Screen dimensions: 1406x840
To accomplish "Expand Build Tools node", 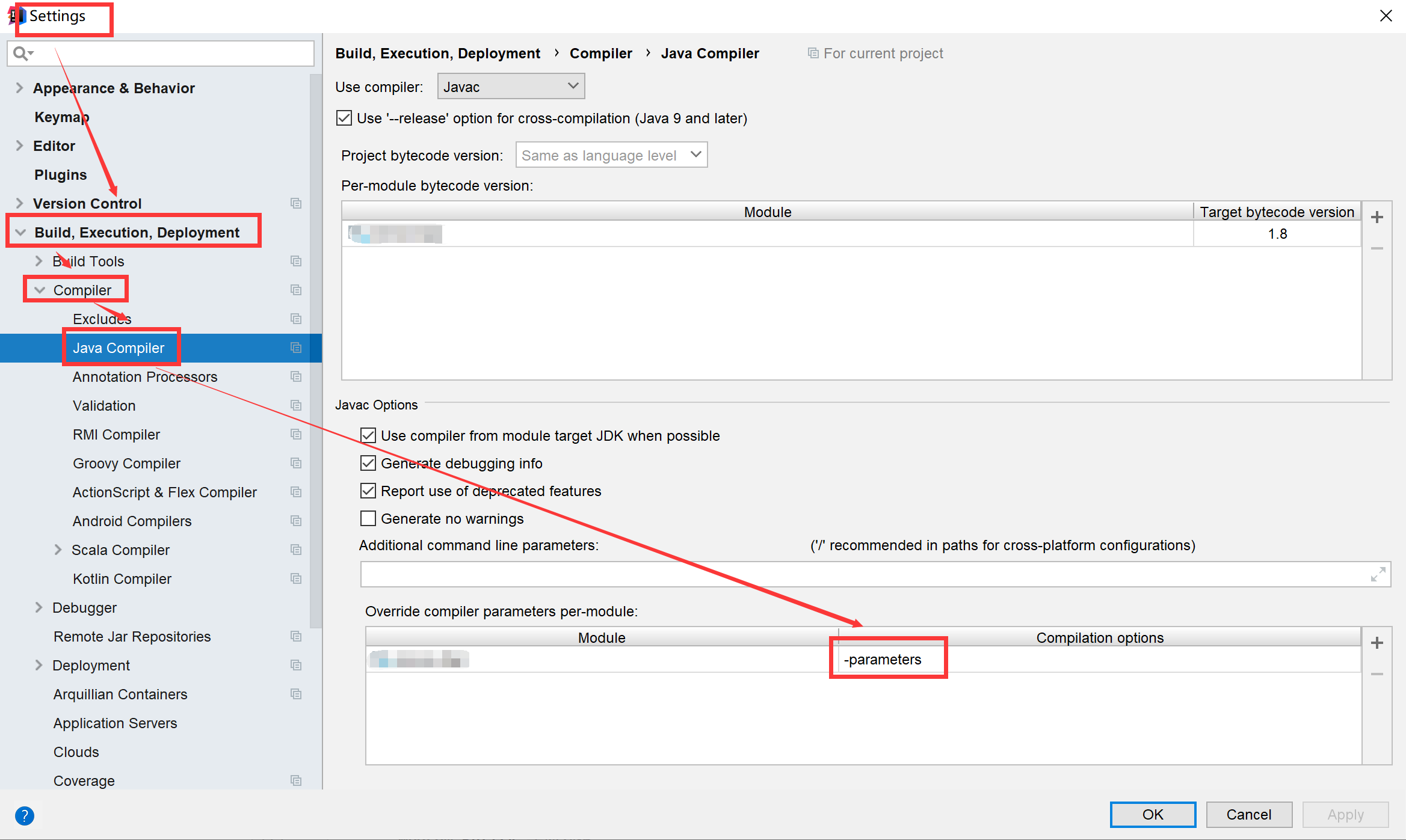I will point(39,261).
